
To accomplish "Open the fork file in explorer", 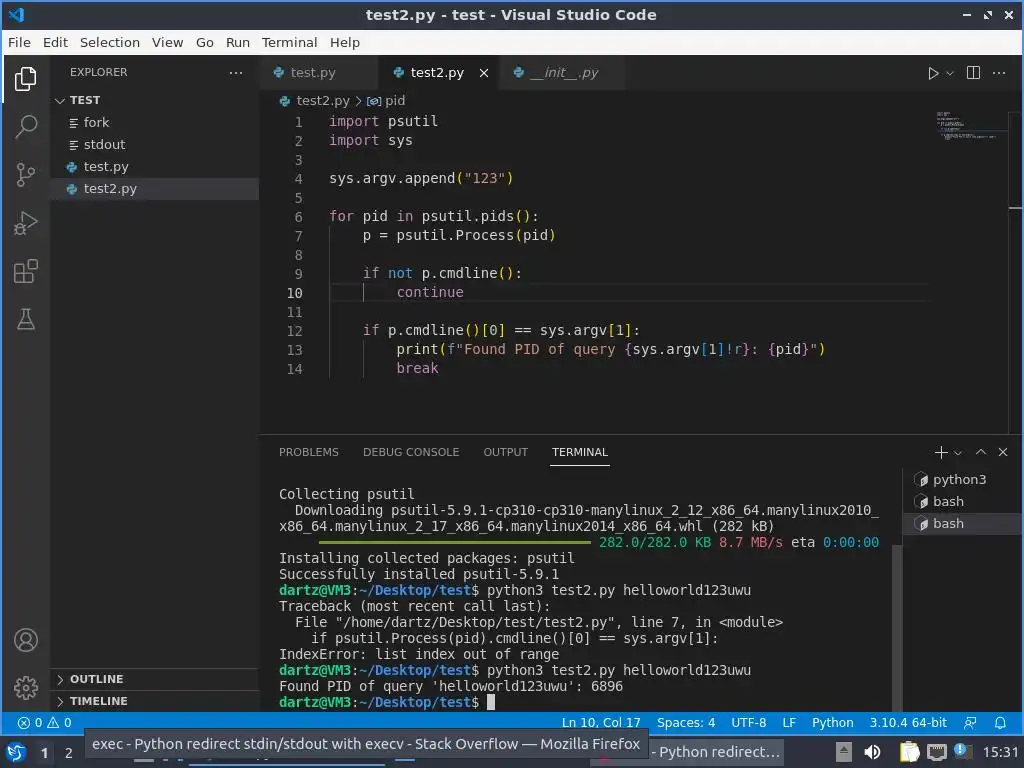I will point(155,122).
